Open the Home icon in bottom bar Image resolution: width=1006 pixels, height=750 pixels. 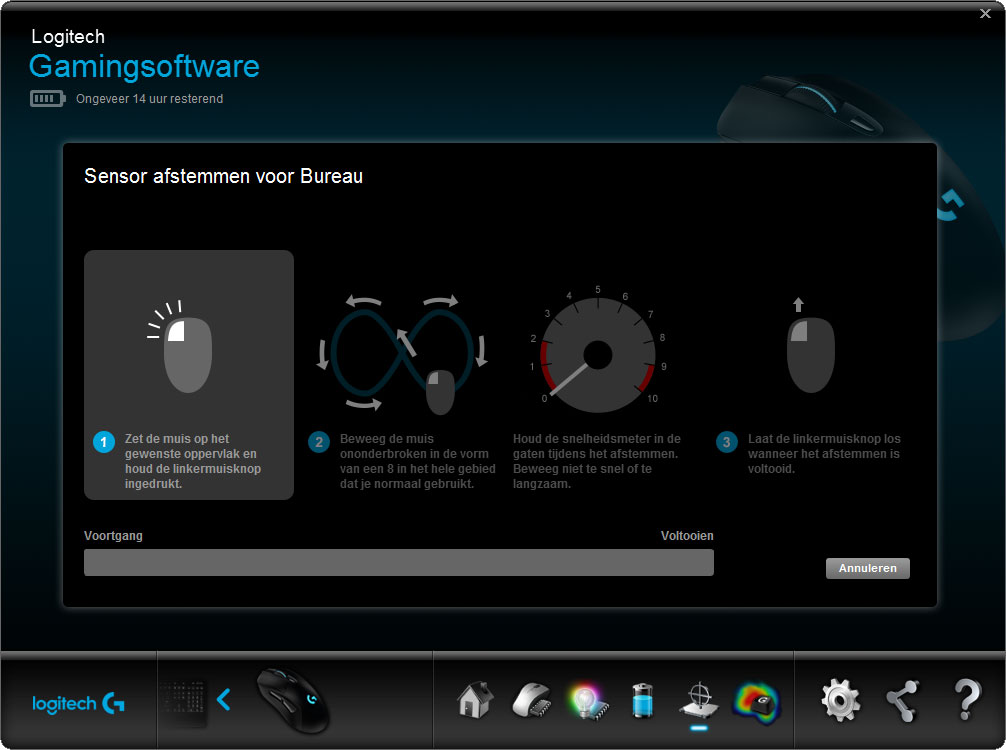click(475, 700)
